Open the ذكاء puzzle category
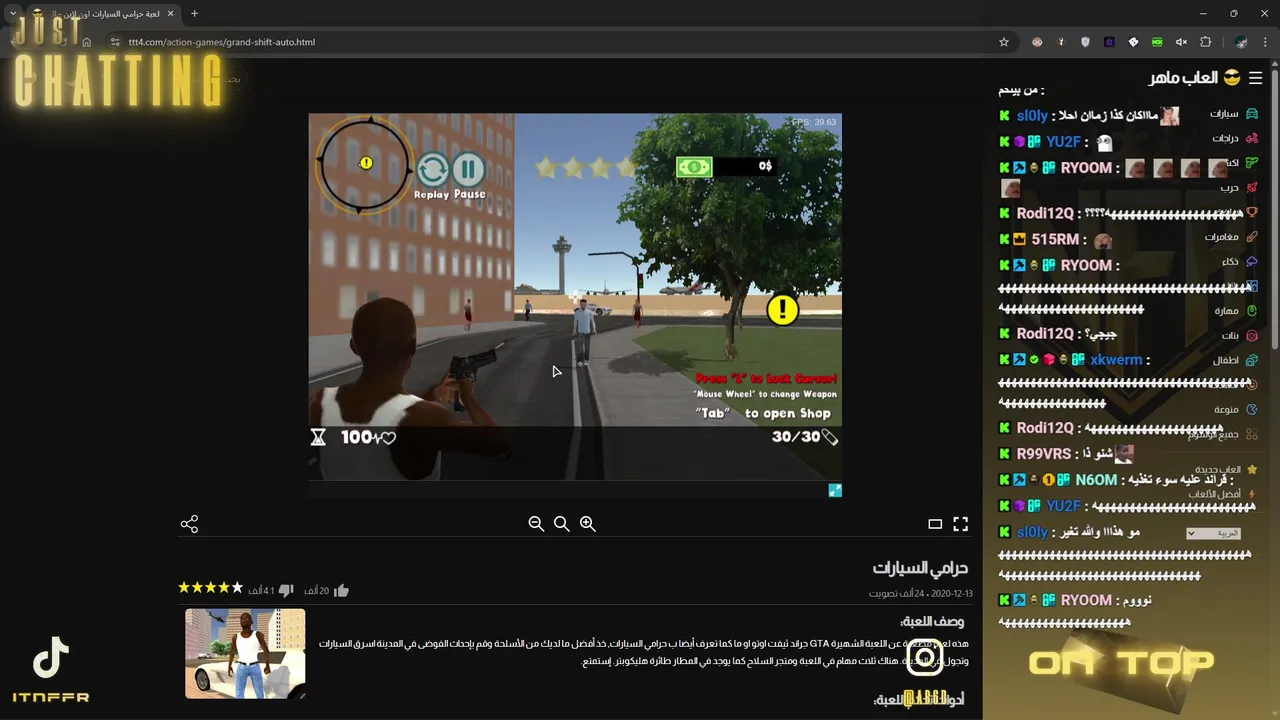 pyautogui.click(x=1240, y=261)
